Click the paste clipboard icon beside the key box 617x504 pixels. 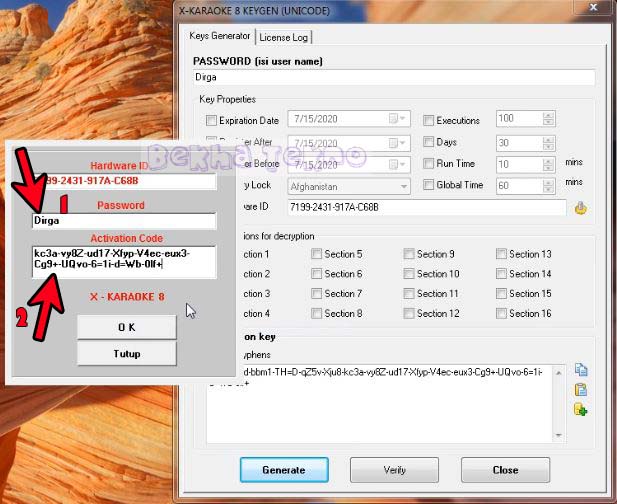pos(581,390)
